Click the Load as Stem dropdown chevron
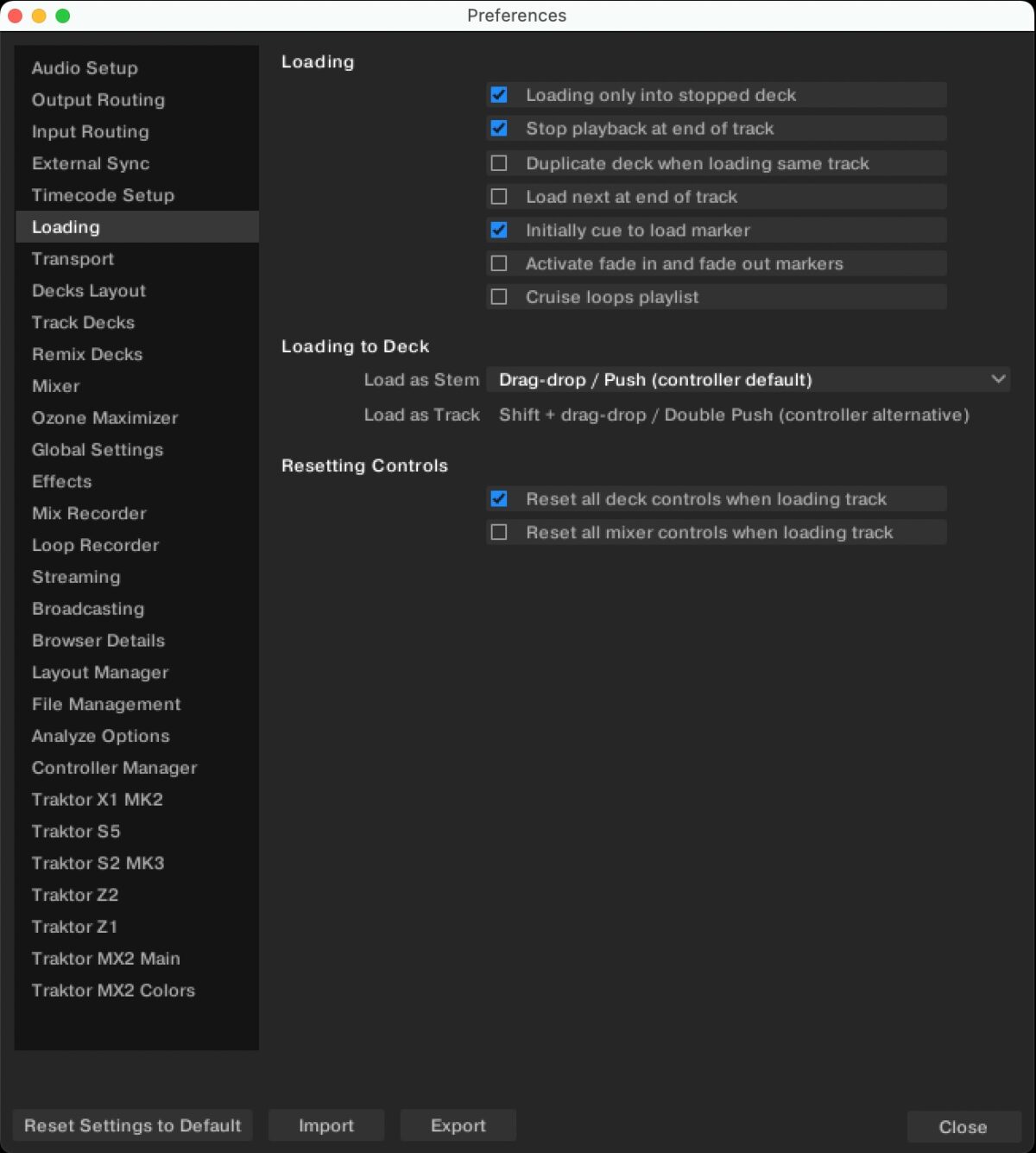Viewport: 1036px width, 1153px height. click(x=998, y=379)
